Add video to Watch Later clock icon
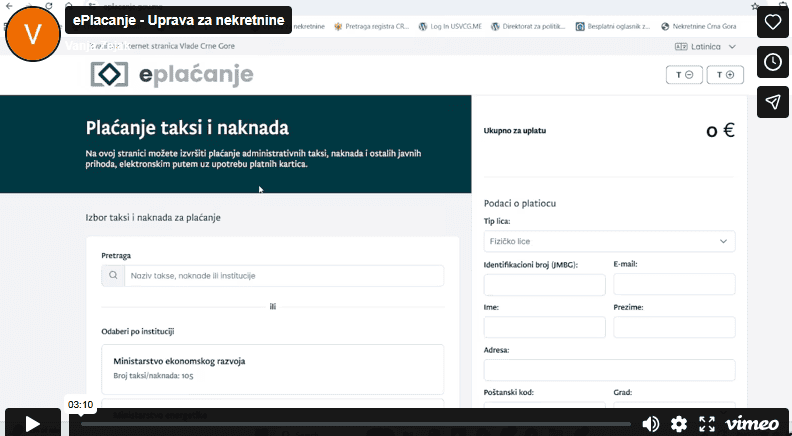792x436 pixels. [x=773, y=62]
